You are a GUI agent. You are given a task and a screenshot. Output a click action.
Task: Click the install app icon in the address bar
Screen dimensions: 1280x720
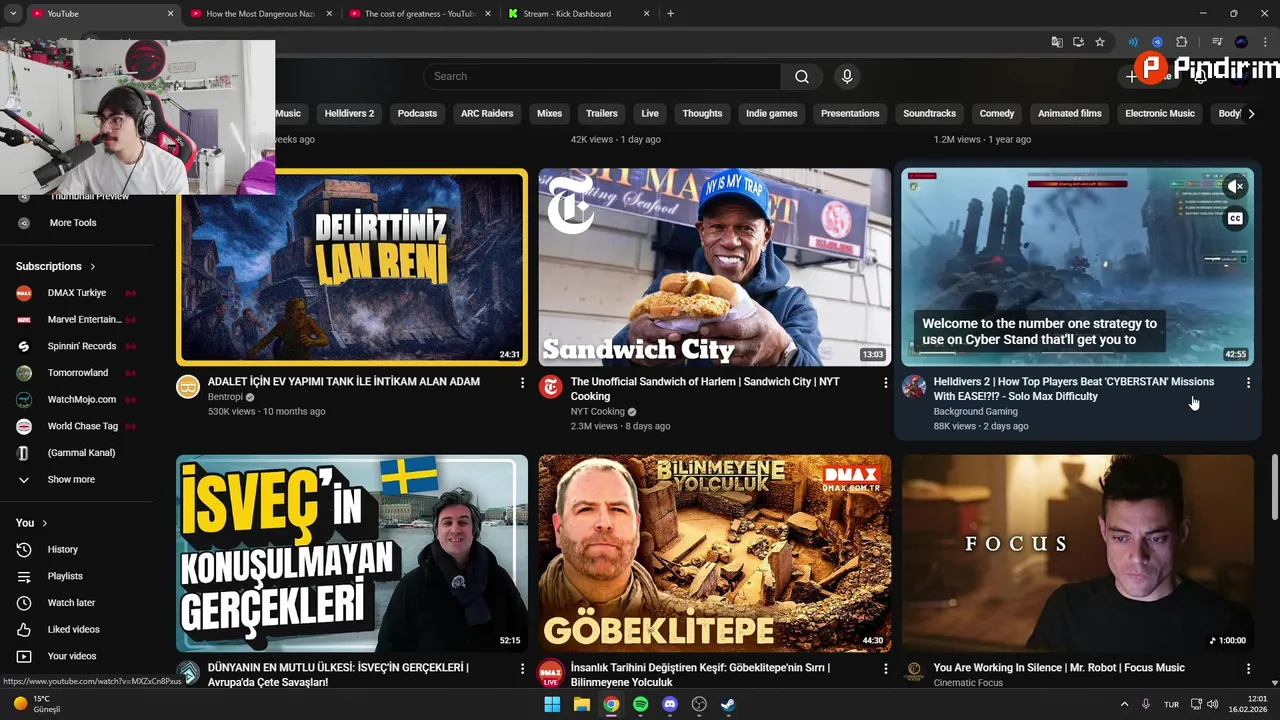point(1078,42)
